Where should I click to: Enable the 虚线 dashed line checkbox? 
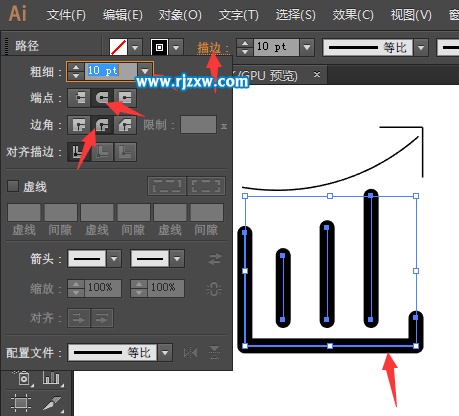click(x=13, y=186)
